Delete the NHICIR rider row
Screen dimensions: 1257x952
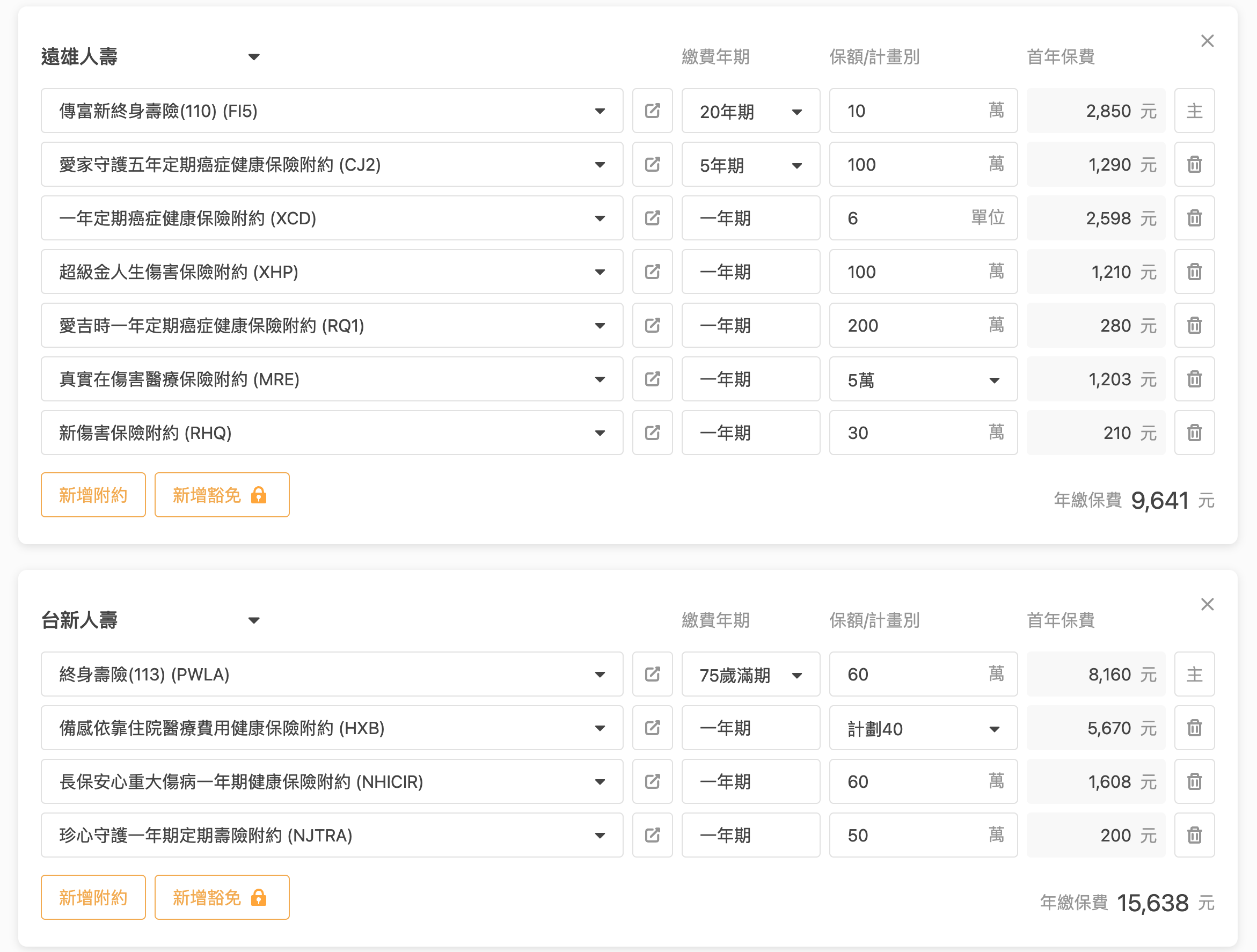(x=1195, y=781)
